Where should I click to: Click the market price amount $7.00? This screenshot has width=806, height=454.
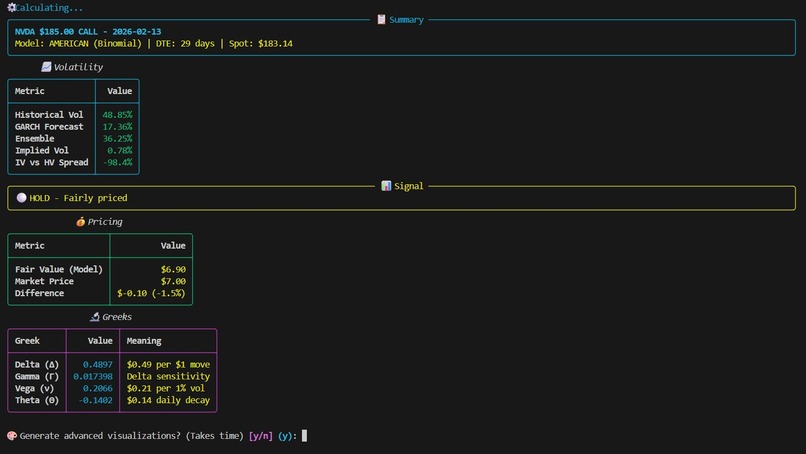pos(173,281)
